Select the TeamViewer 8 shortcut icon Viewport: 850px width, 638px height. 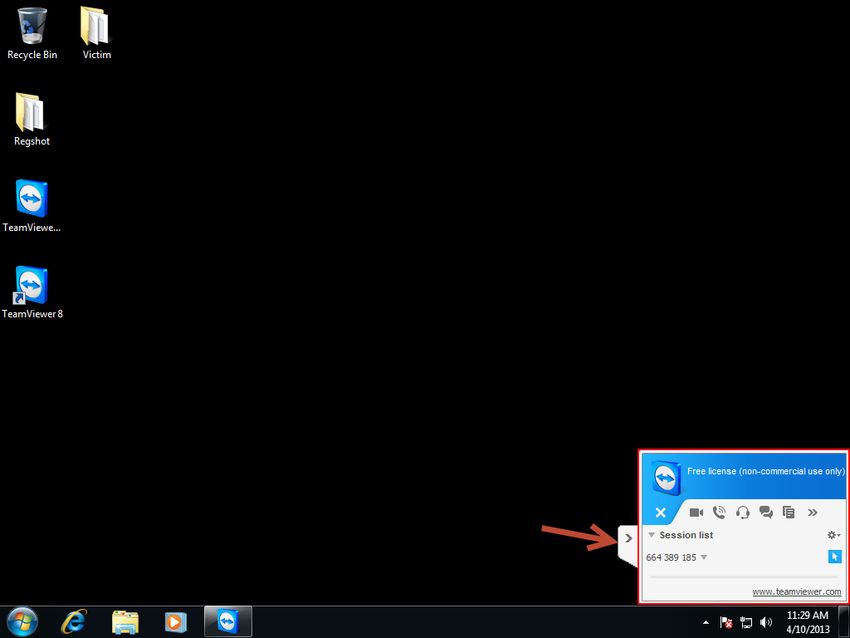[x=32, y=293]
